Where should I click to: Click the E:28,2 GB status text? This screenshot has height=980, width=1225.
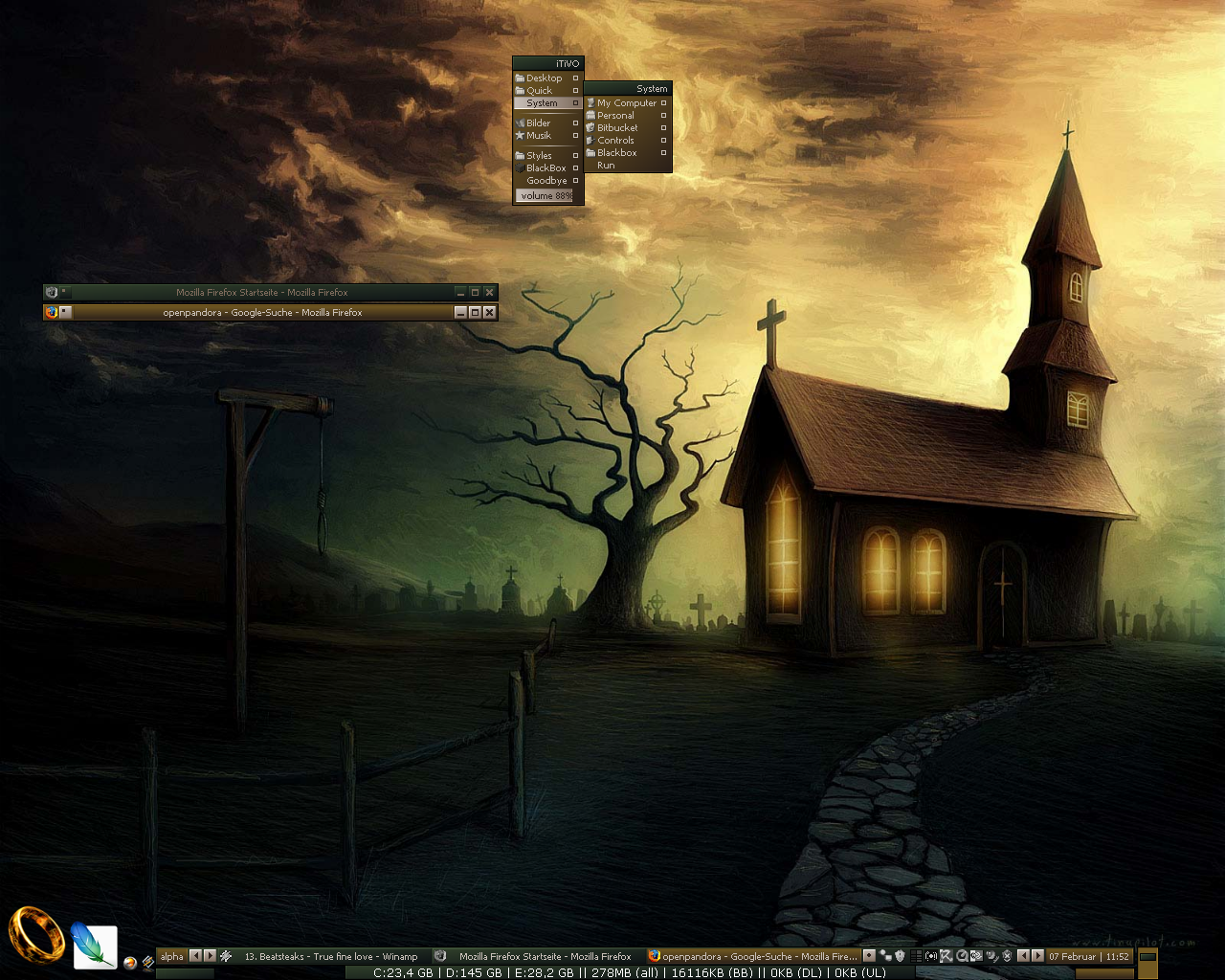click(x=545, y=973)
